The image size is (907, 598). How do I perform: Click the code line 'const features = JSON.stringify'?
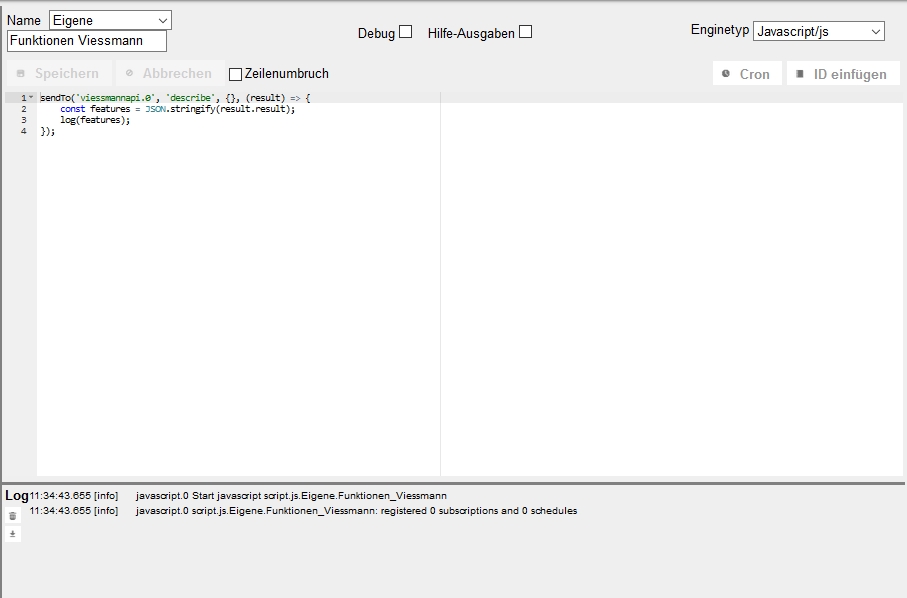178,109
